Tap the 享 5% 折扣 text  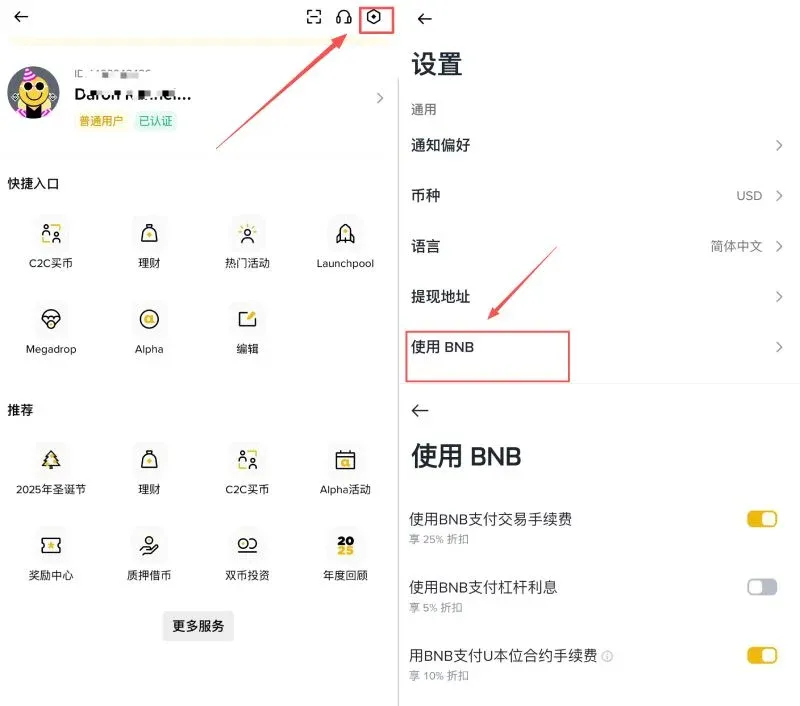[x=436, y=608]
